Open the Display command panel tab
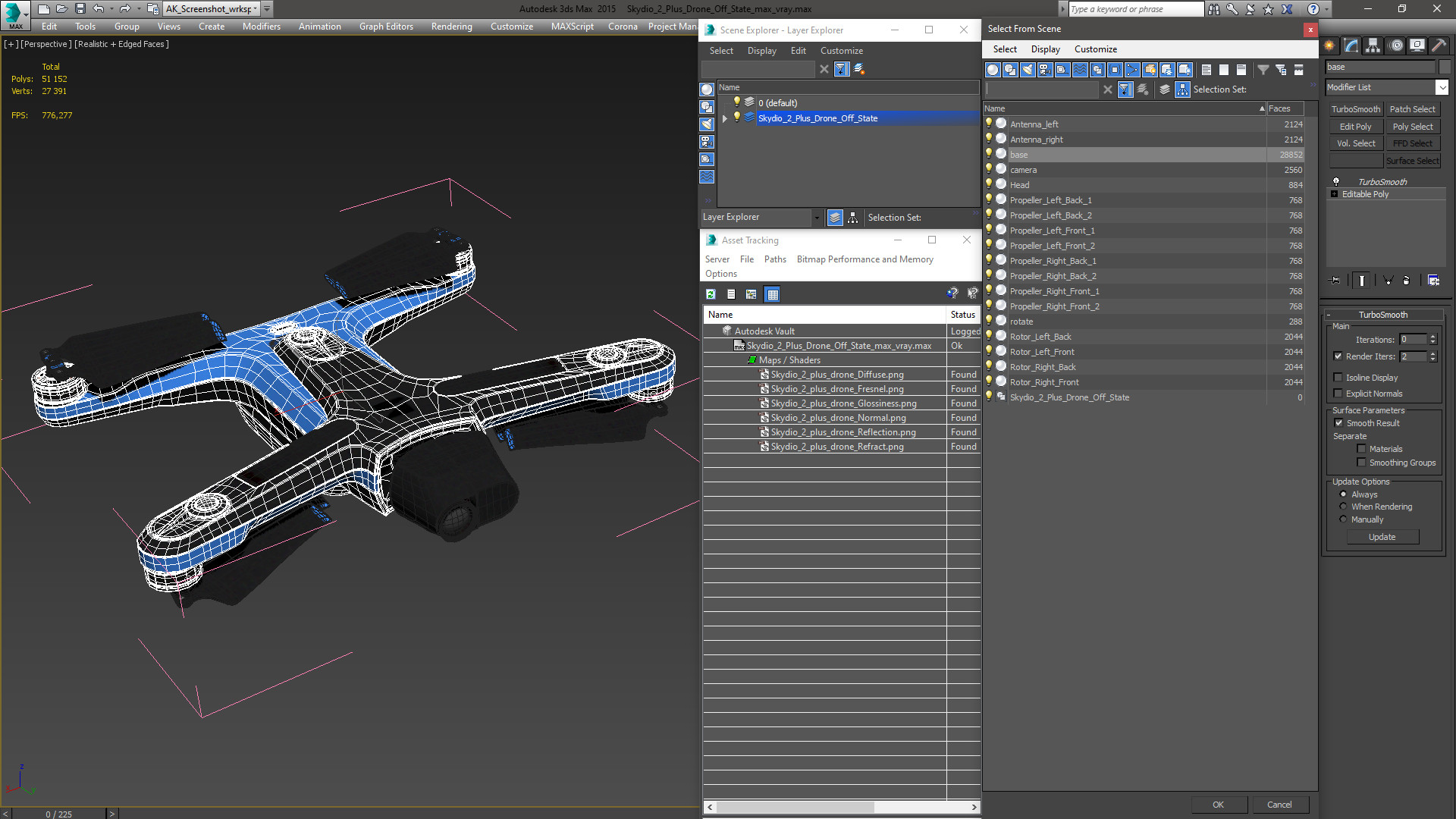Screen dimensions: 1456x819 [1417, 45]
